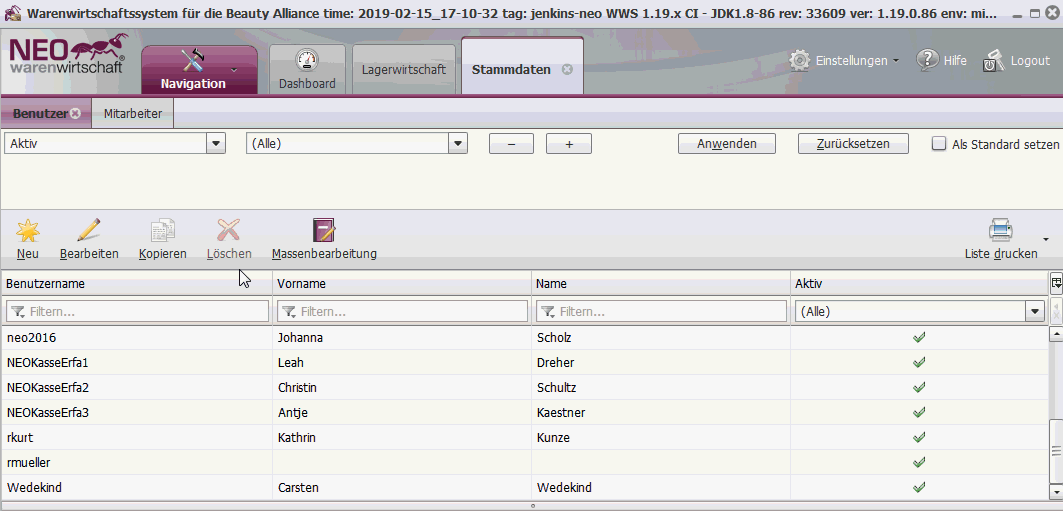Open Massenbearbeitung book icon
Screen dimensions: 1063x511
tap(324, 231)
